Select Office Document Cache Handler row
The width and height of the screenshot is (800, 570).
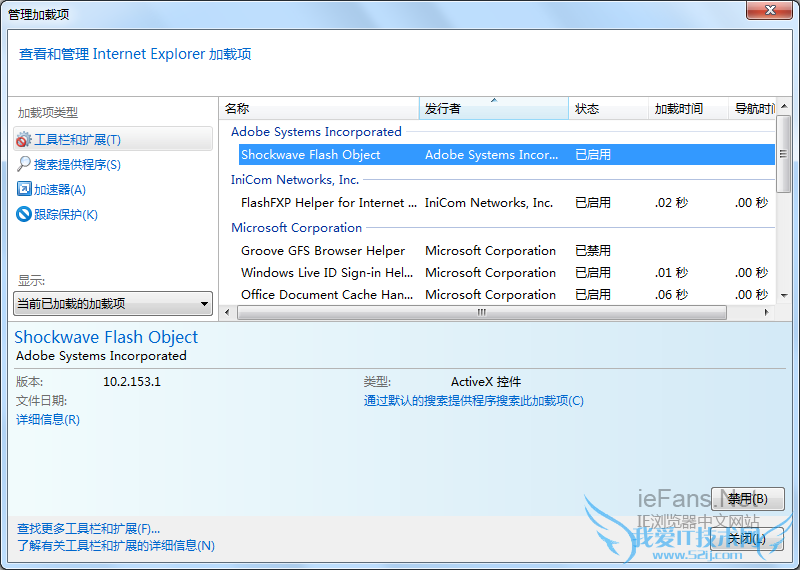[x=507, y=294]
